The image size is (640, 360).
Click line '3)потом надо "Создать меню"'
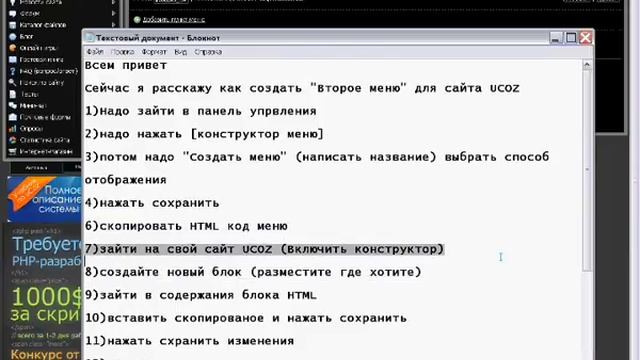(317, 157)
